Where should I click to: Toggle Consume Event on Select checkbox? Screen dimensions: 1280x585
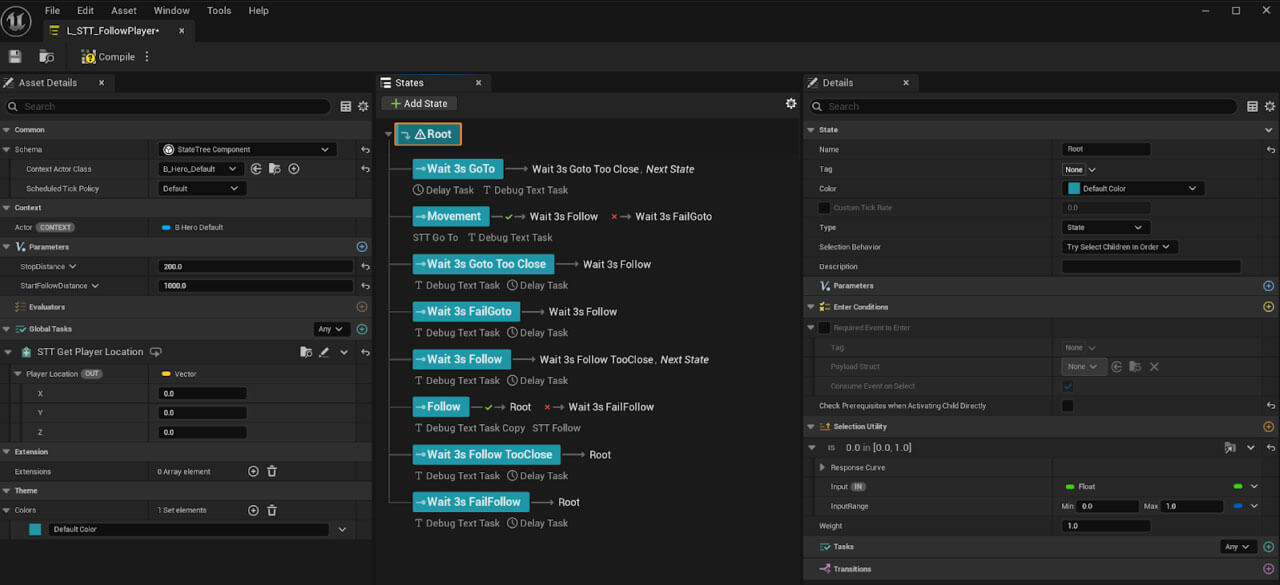[1068, 386]
